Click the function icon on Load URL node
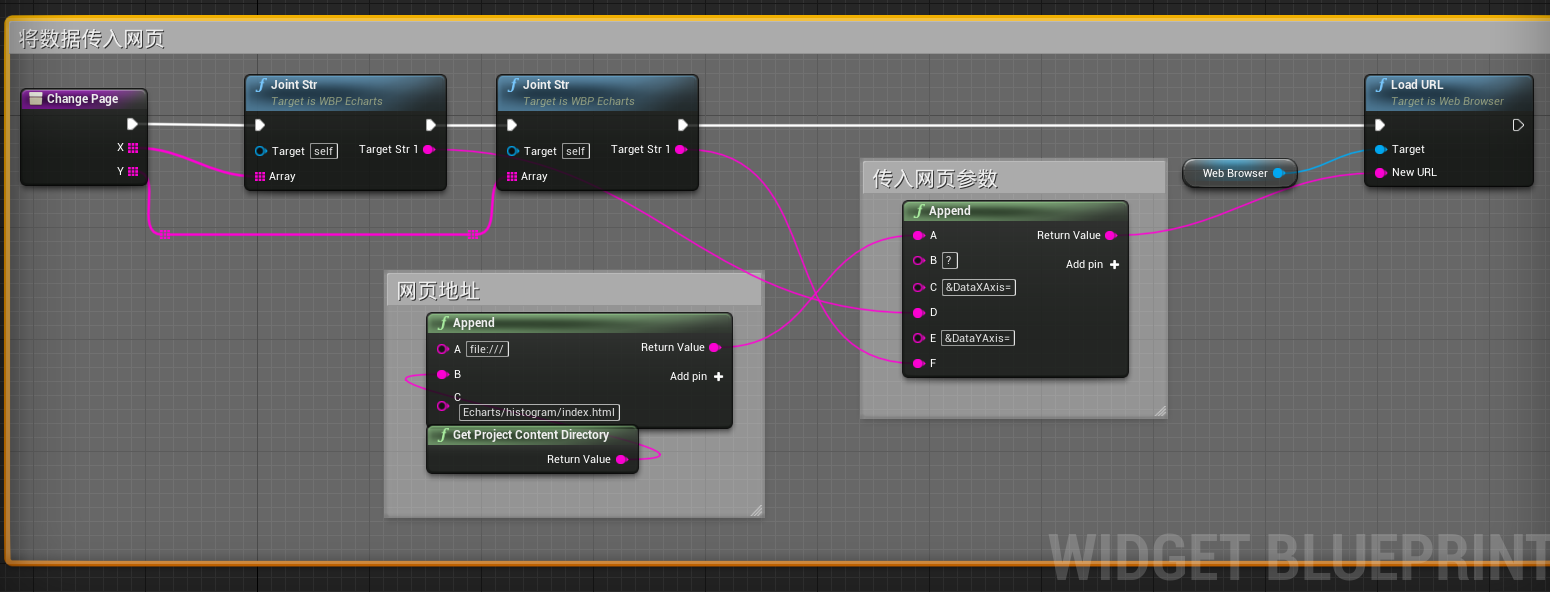1550x592 pixels. 1380,85
